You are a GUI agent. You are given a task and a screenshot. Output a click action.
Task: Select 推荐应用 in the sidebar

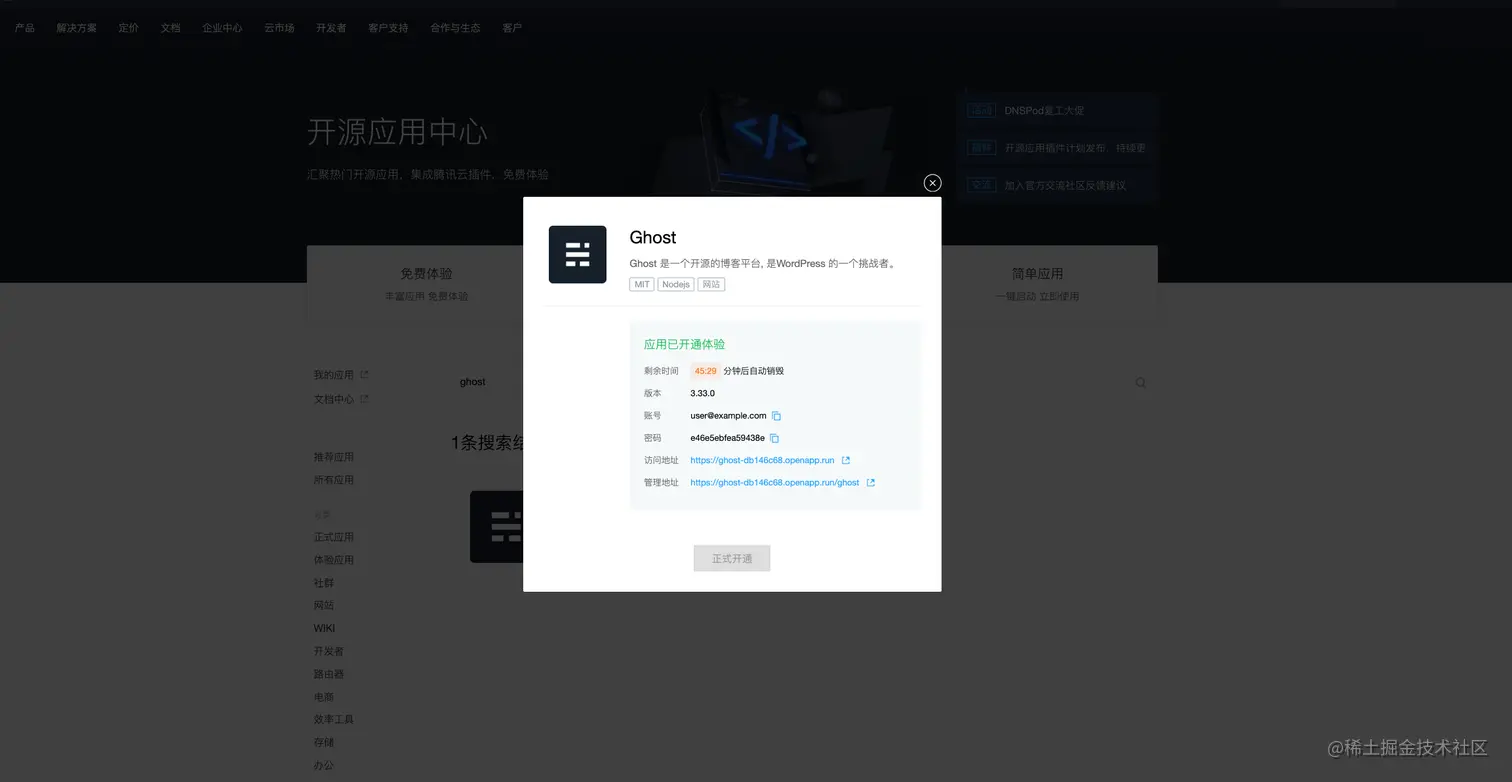click(334, 457)
